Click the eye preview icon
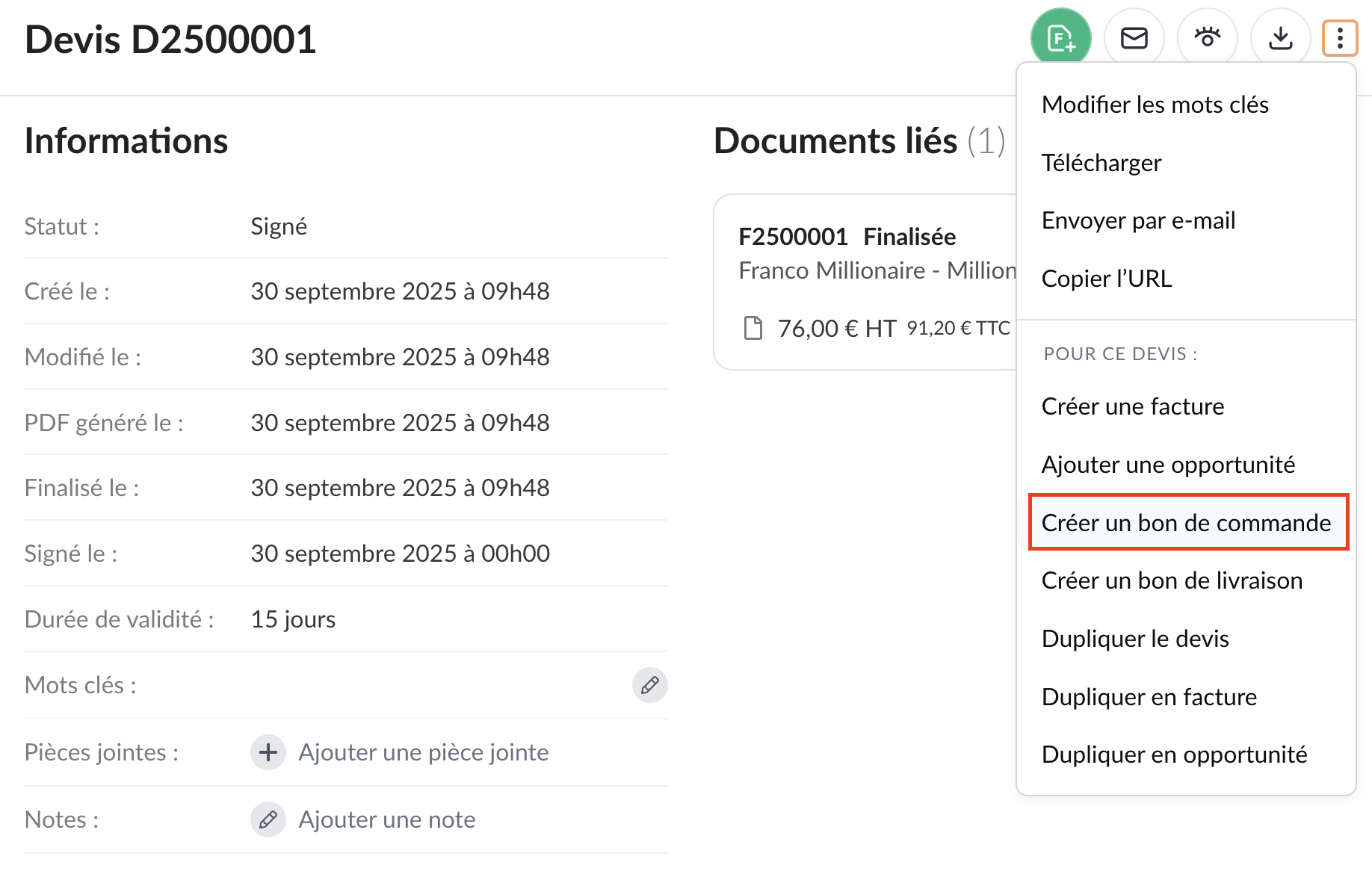 tap(1207, 38)
